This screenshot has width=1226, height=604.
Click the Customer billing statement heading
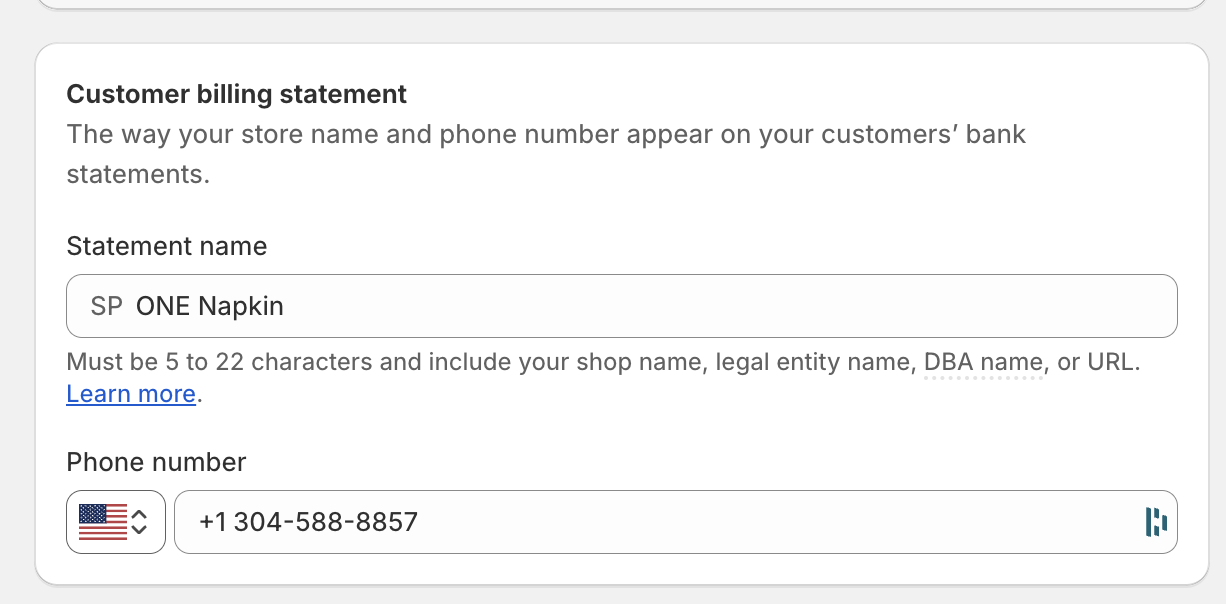click(x=236, y=94)
